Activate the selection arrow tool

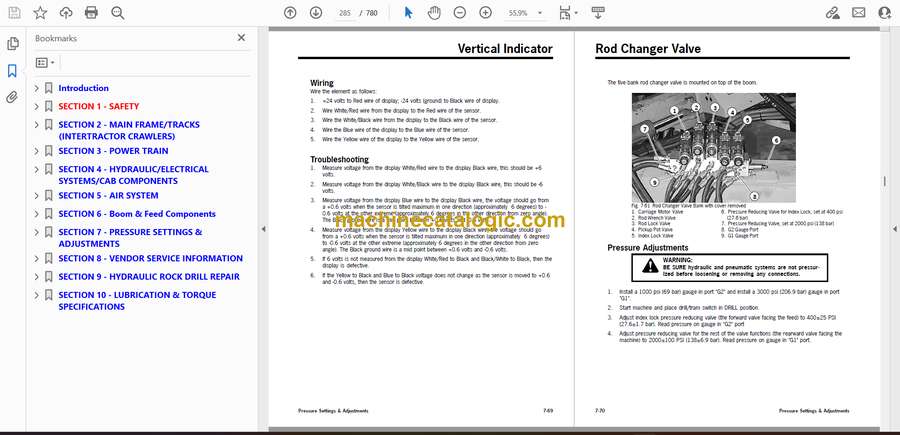coord(408,13)
